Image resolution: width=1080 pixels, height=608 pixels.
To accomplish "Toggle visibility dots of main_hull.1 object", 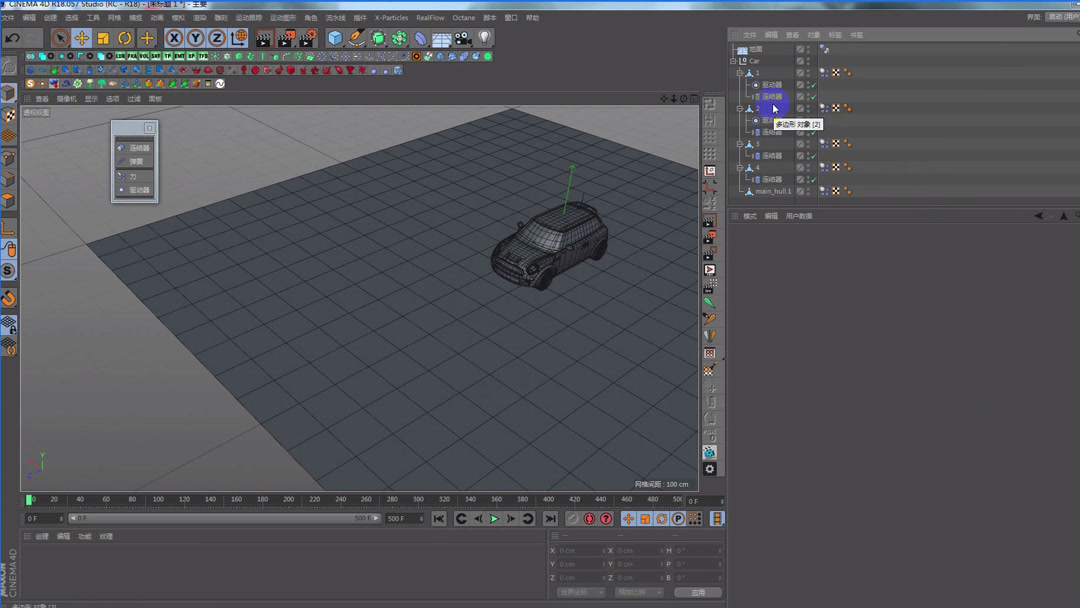I will [808, 191].
